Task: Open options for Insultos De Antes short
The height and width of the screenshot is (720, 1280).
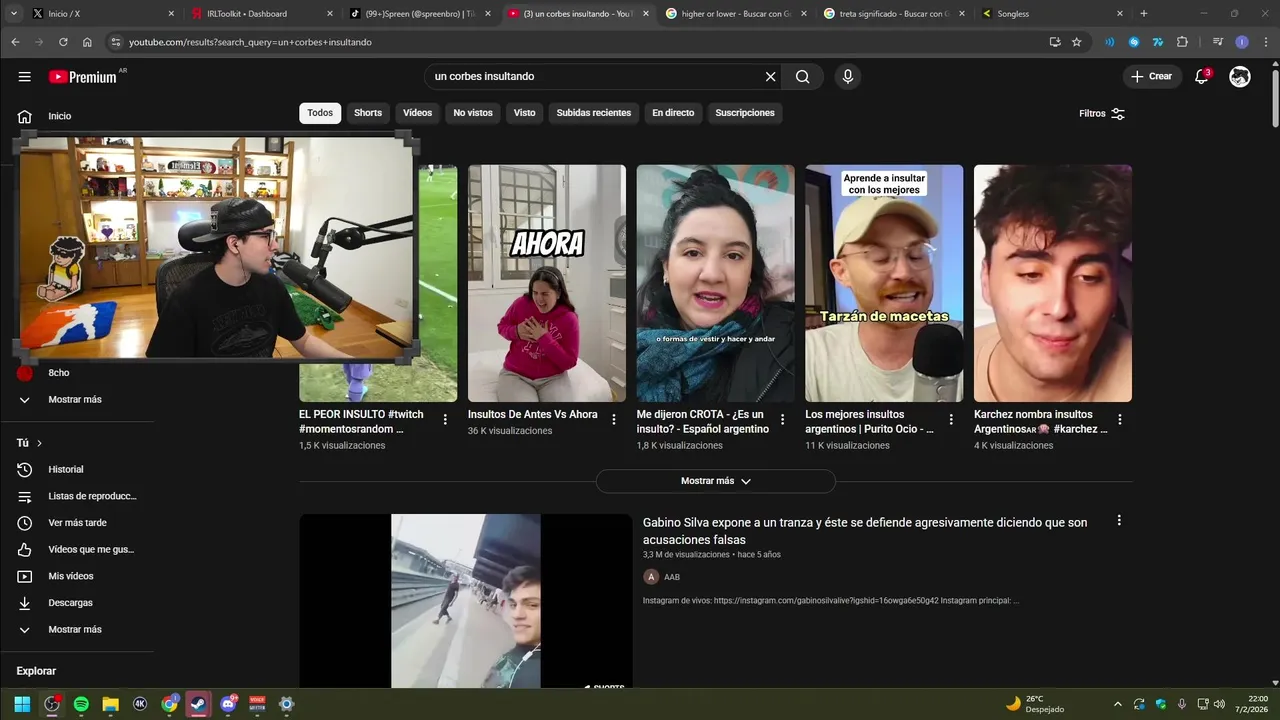Action: pyautogui.click(x=614, y=420)
